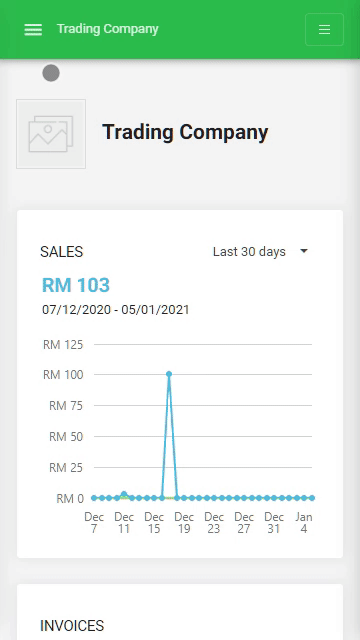Image resolution: width=360 pixels, height=640 pixels.
Task: Open the Last 30 days dropdown
Action: tap(260, 252)
